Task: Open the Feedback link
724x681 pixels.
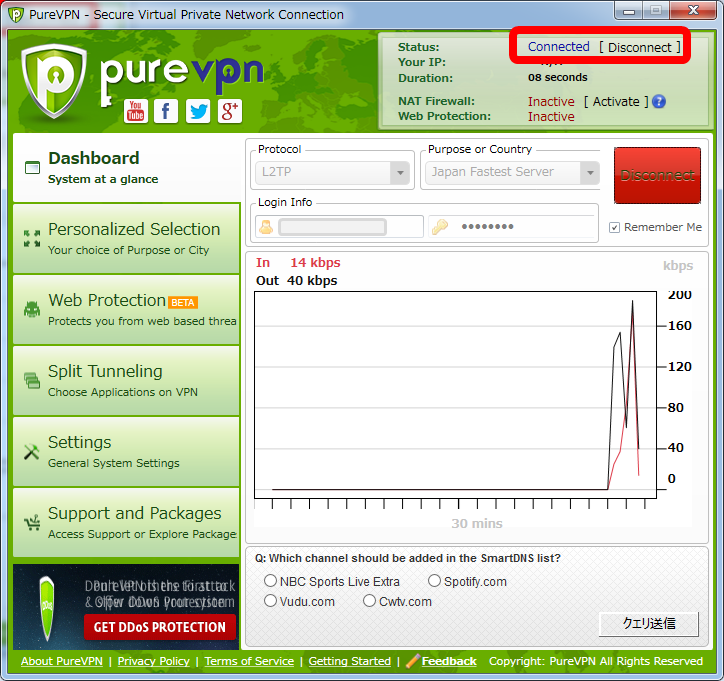Action: (x=449, y=661)
